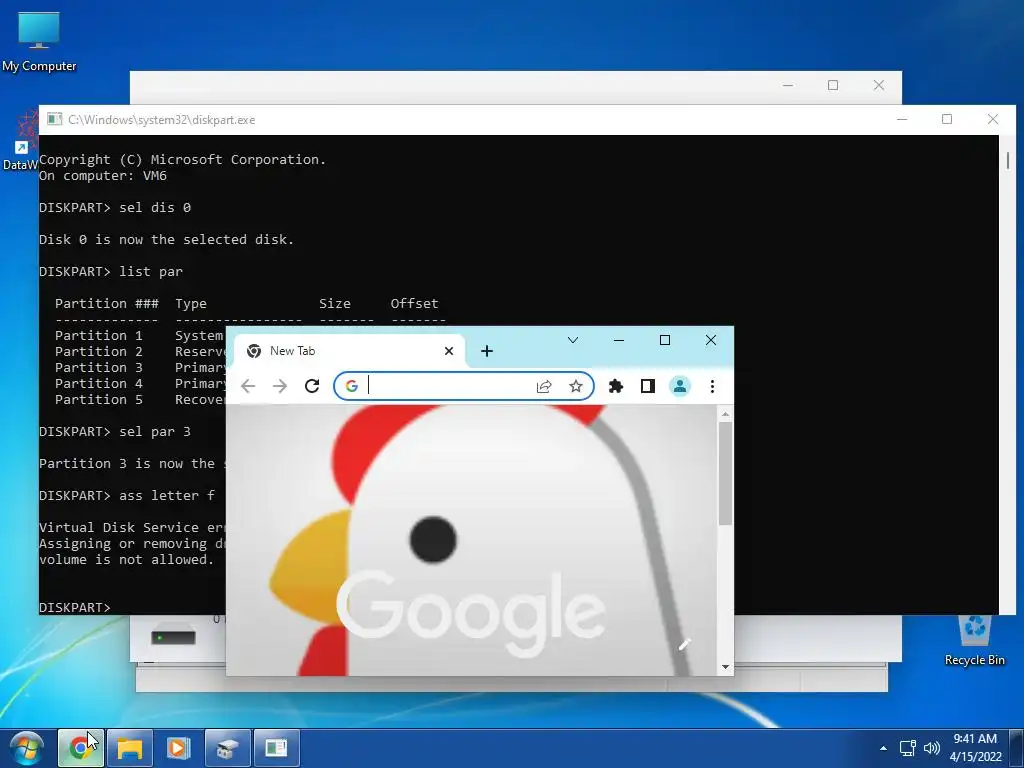This screenshot has height=768, width=1024.
Task: Maximize the Chrome window
Action: (665, 340)
